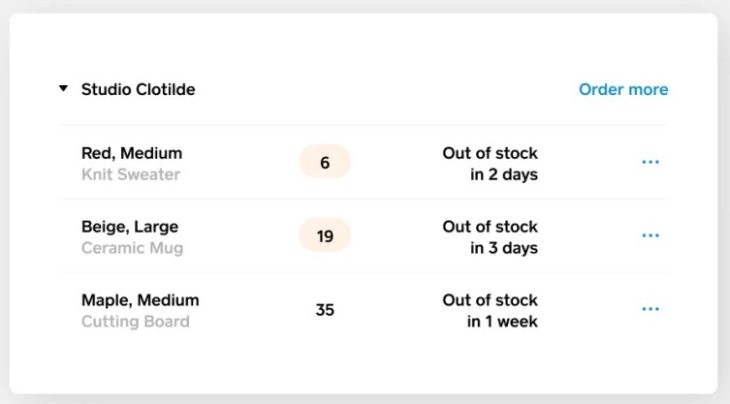
Task: Click the stock count 35
Action: pyautogui.click(x=325, y=310)
